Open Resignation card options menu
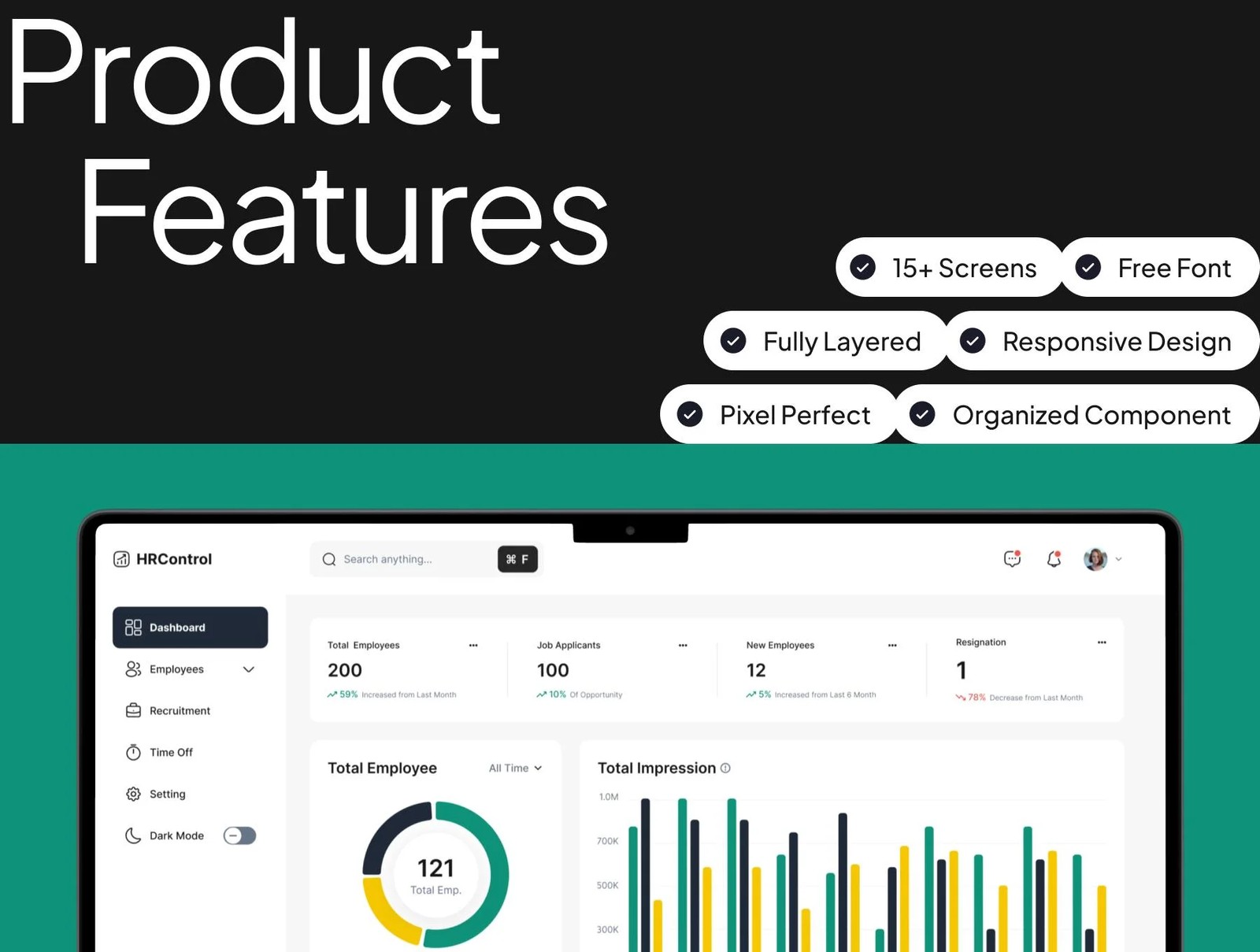Screen dimensions: 1260x952 point(1102,643)
